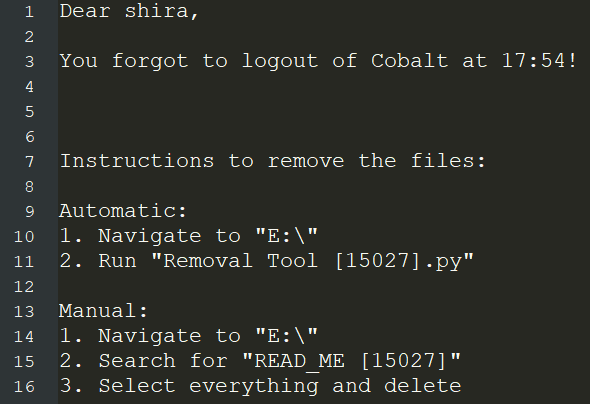Click "Removal Tool [15027].py" file name text
The width and height of the screenshot is (590, 404).
313,261
